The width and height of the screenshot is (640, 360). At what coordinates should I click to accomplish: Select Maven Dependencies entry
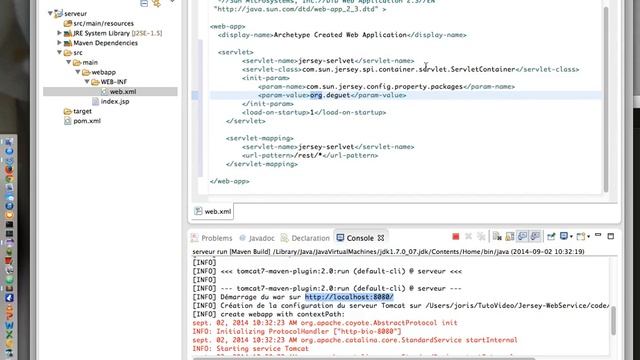pyautogui.click(x=105, y=43)
